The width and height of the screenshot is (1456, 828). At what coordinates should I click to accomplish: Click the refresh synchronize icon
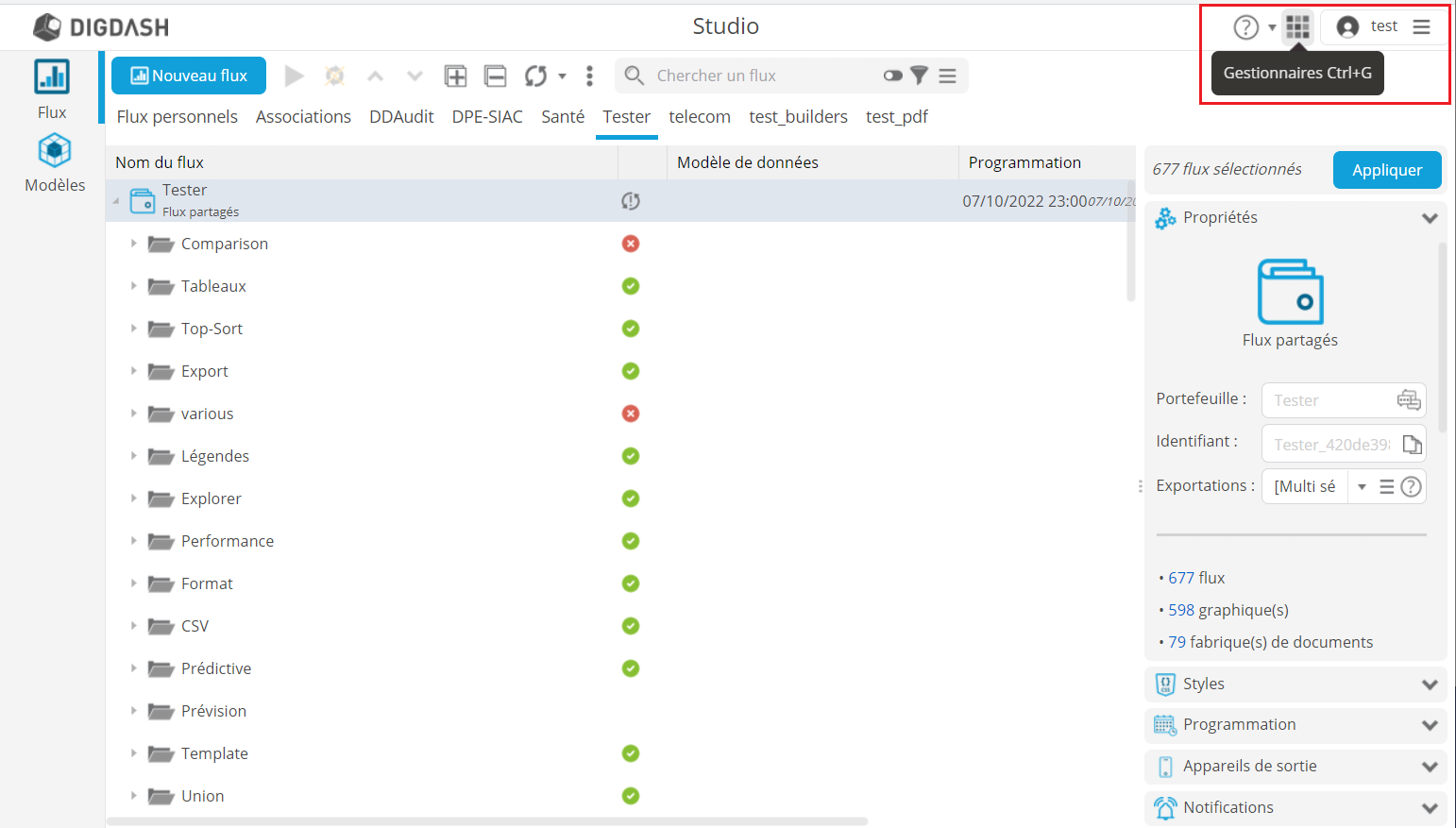coord(536,76)
